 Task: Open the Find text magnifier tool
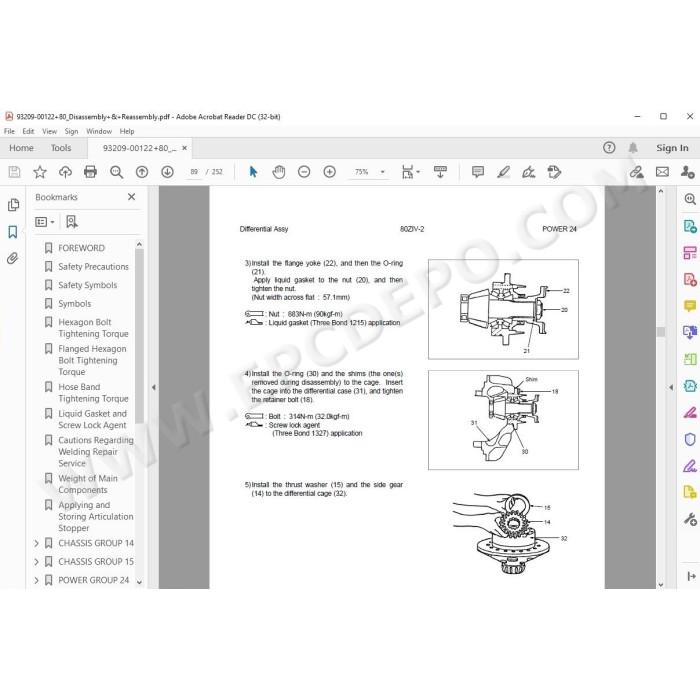pyautogui.click(x=116, y=172)
